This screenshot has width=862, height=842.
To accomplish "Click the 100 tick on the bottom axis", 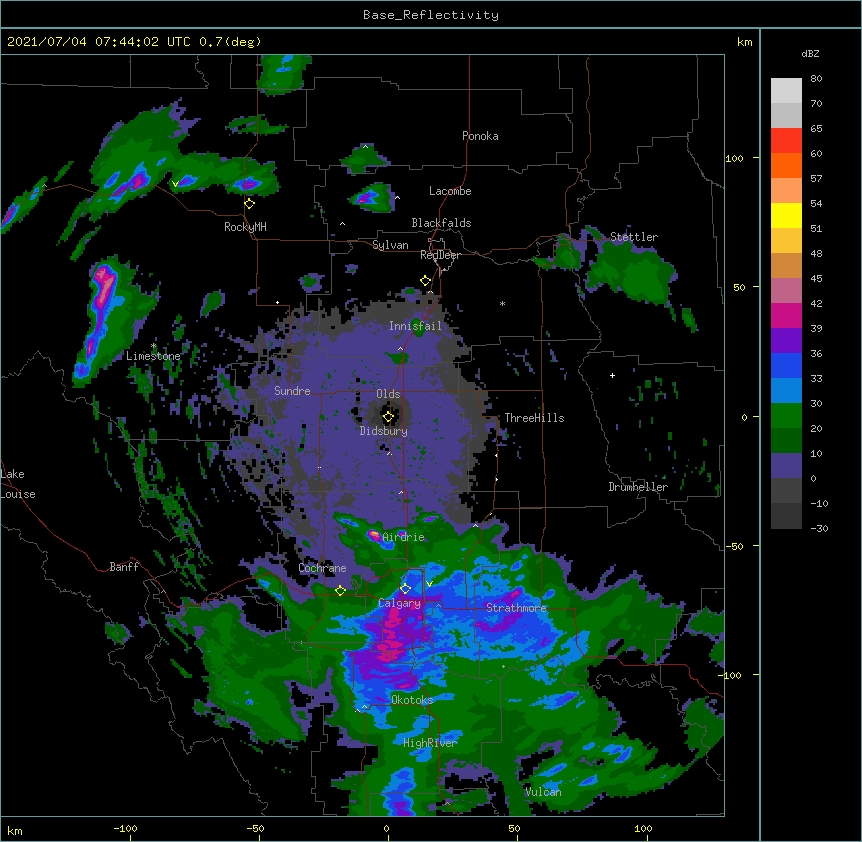I will pos(643,828).
